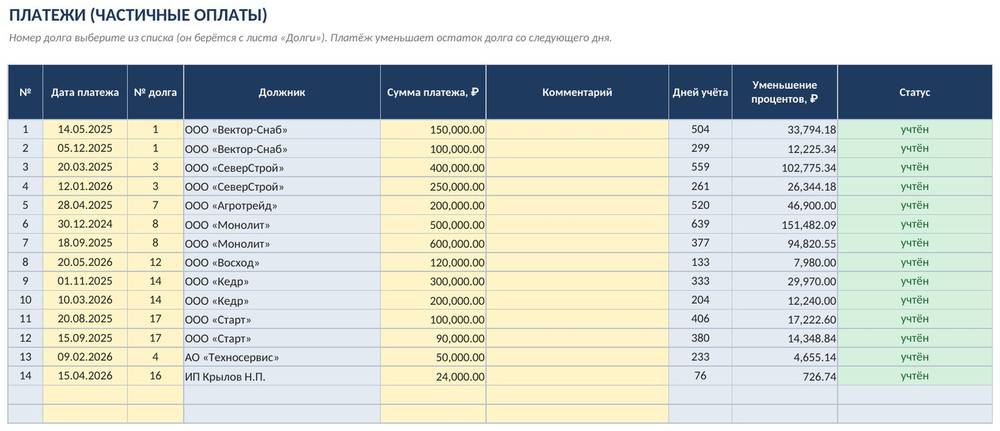The image size is (1000, 431).
Task: Click interest reduction value 151,482.09
Action: (785, 224)
